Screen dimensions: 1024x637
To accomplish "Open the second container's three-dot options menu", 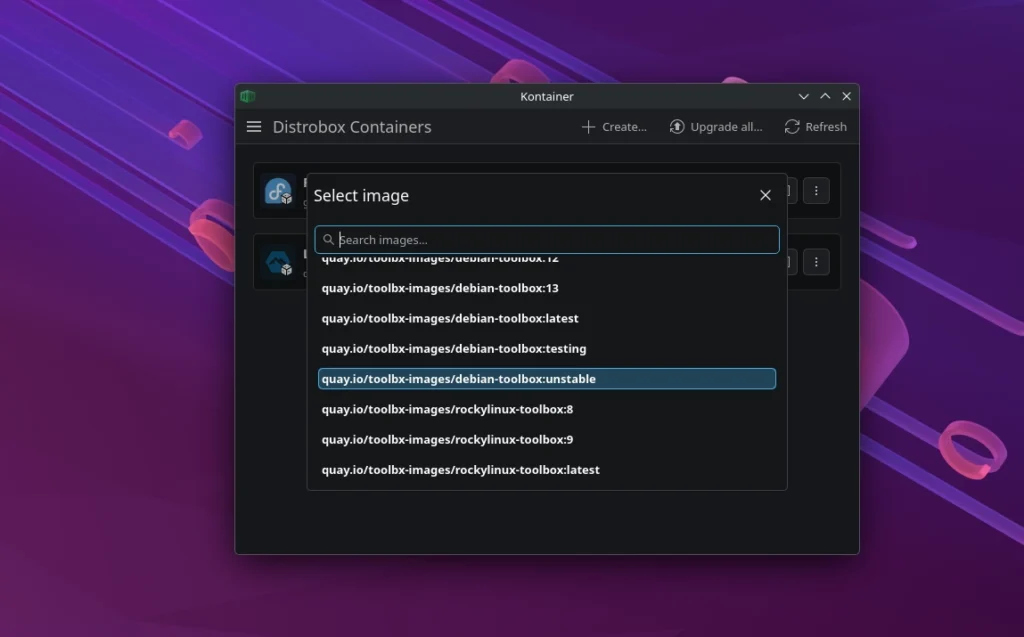I will (816, 262).
